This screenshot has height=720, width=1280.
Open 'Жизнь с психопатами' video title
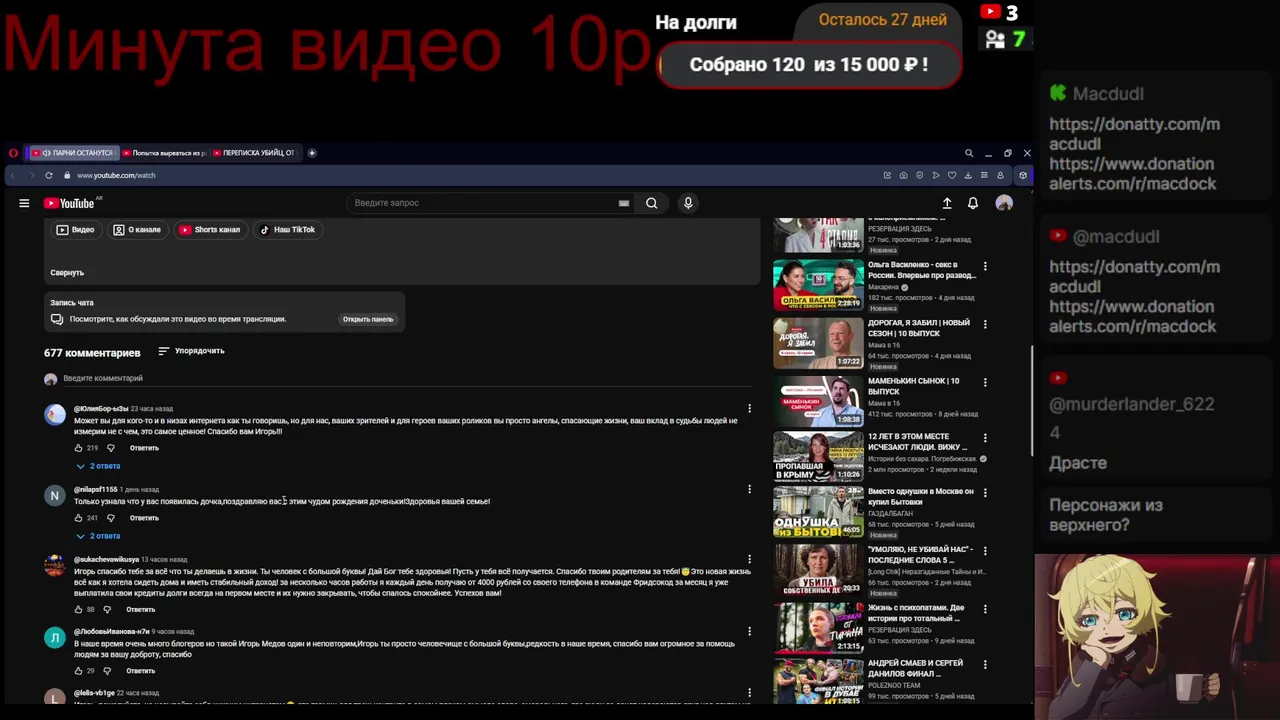pyautogui.click(x=916, y=613)
